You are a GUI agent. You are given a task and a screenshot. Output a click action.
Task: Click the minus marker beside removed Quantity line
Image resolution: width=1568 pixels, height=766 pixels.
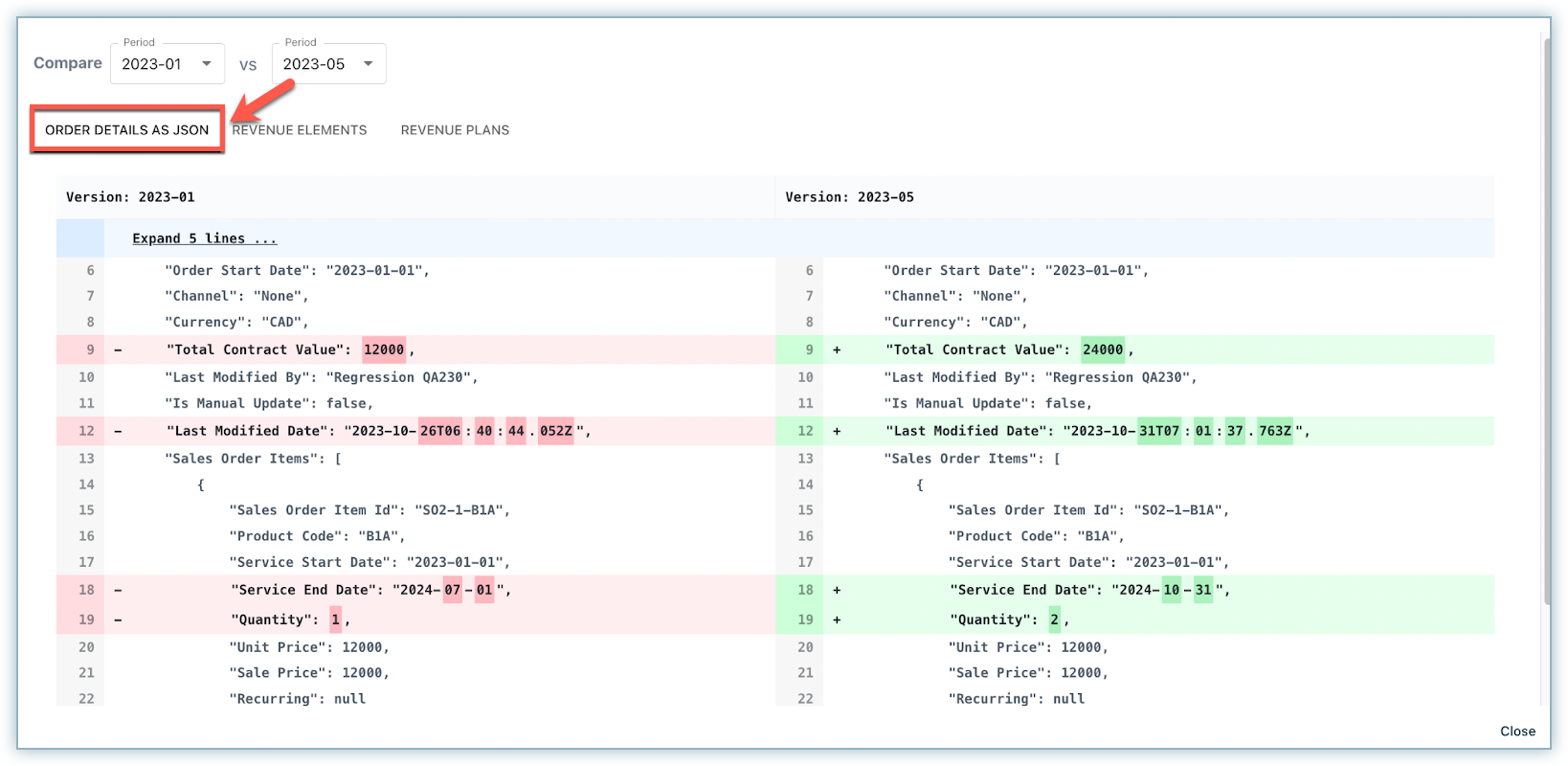[x=118, y=620]
